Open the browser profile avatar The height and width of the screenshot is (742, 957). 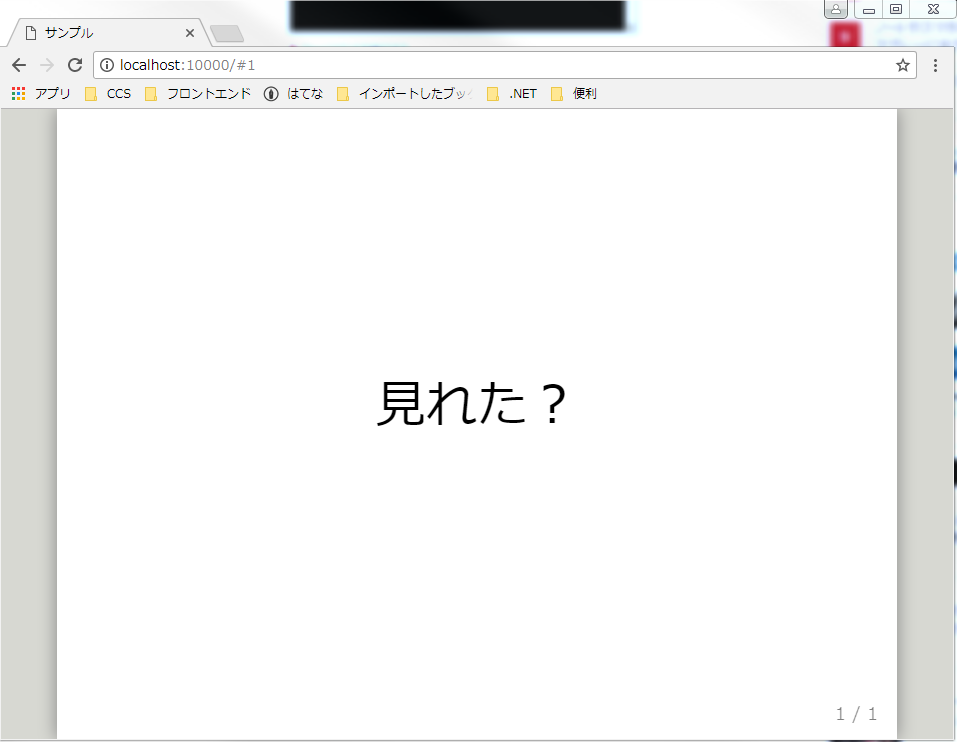[x=836, y=10]
